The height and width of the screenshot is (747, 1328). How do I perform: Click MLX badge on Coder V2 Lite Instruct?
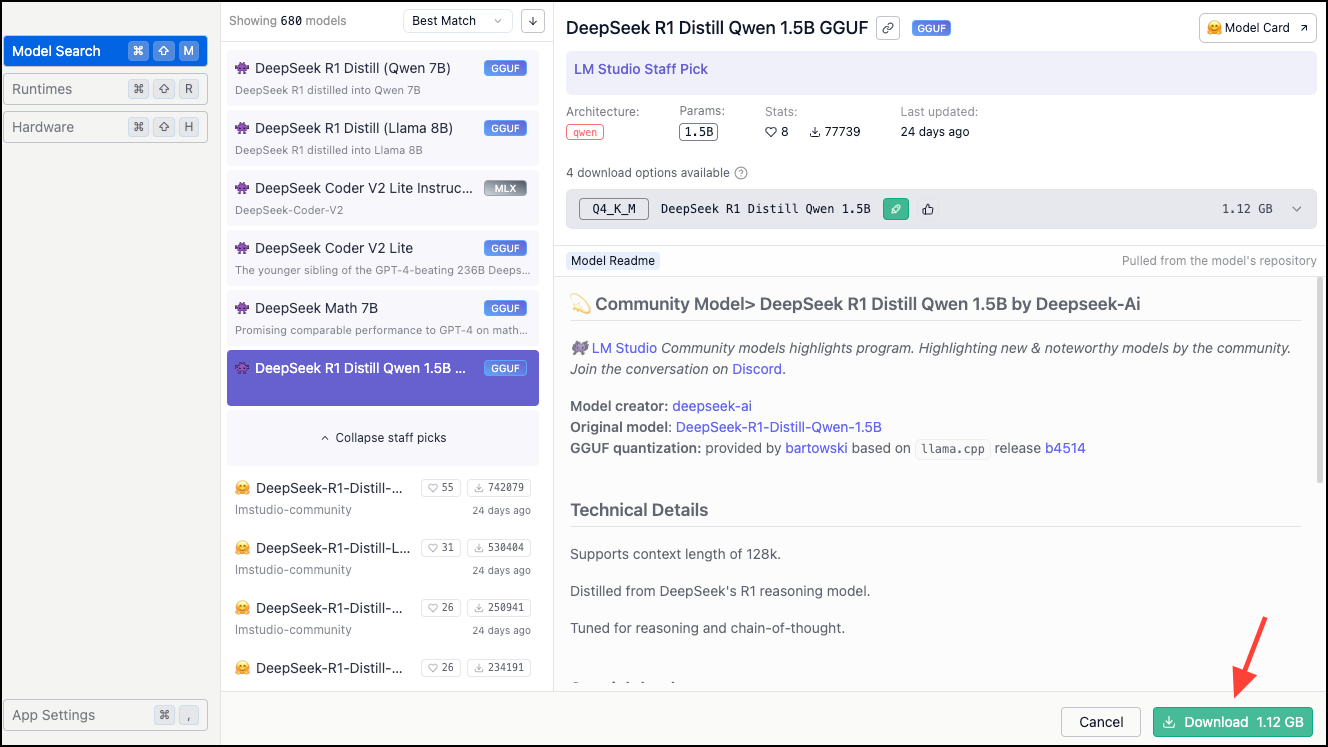505,188
